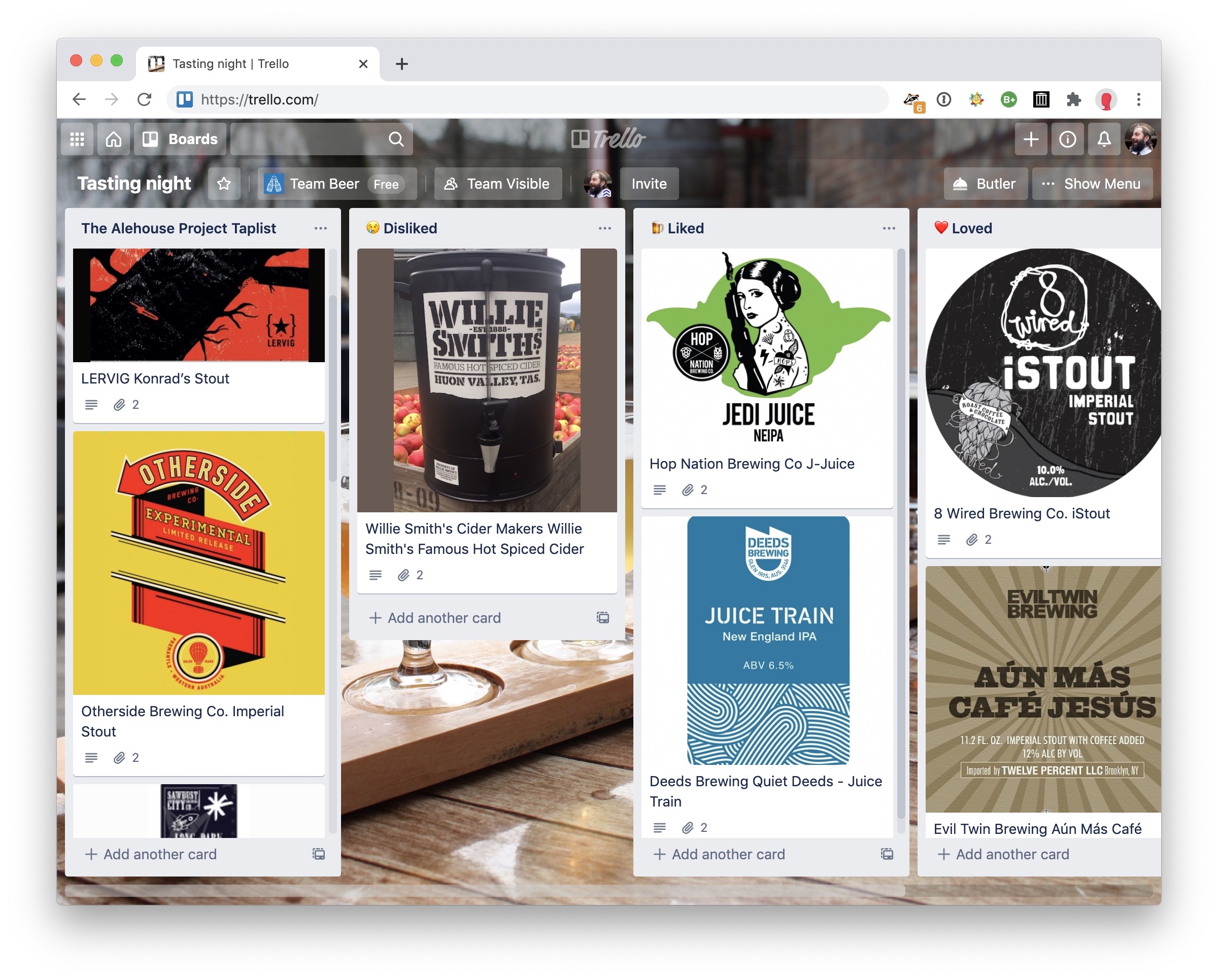Open notifications bell icon

pos(1103,139)
